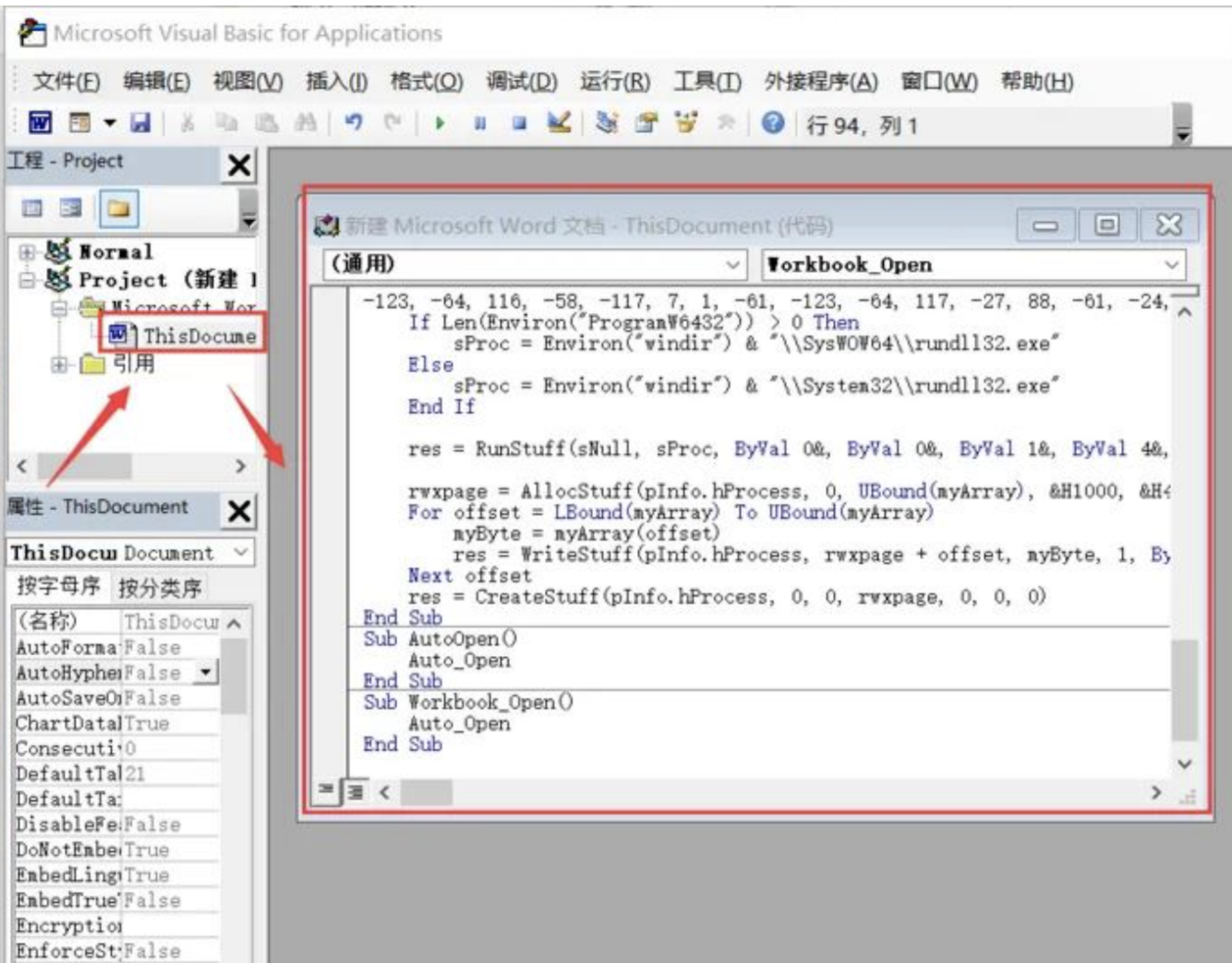Cut selection with scissors icon
The image size is (1232, 963).
187,123
